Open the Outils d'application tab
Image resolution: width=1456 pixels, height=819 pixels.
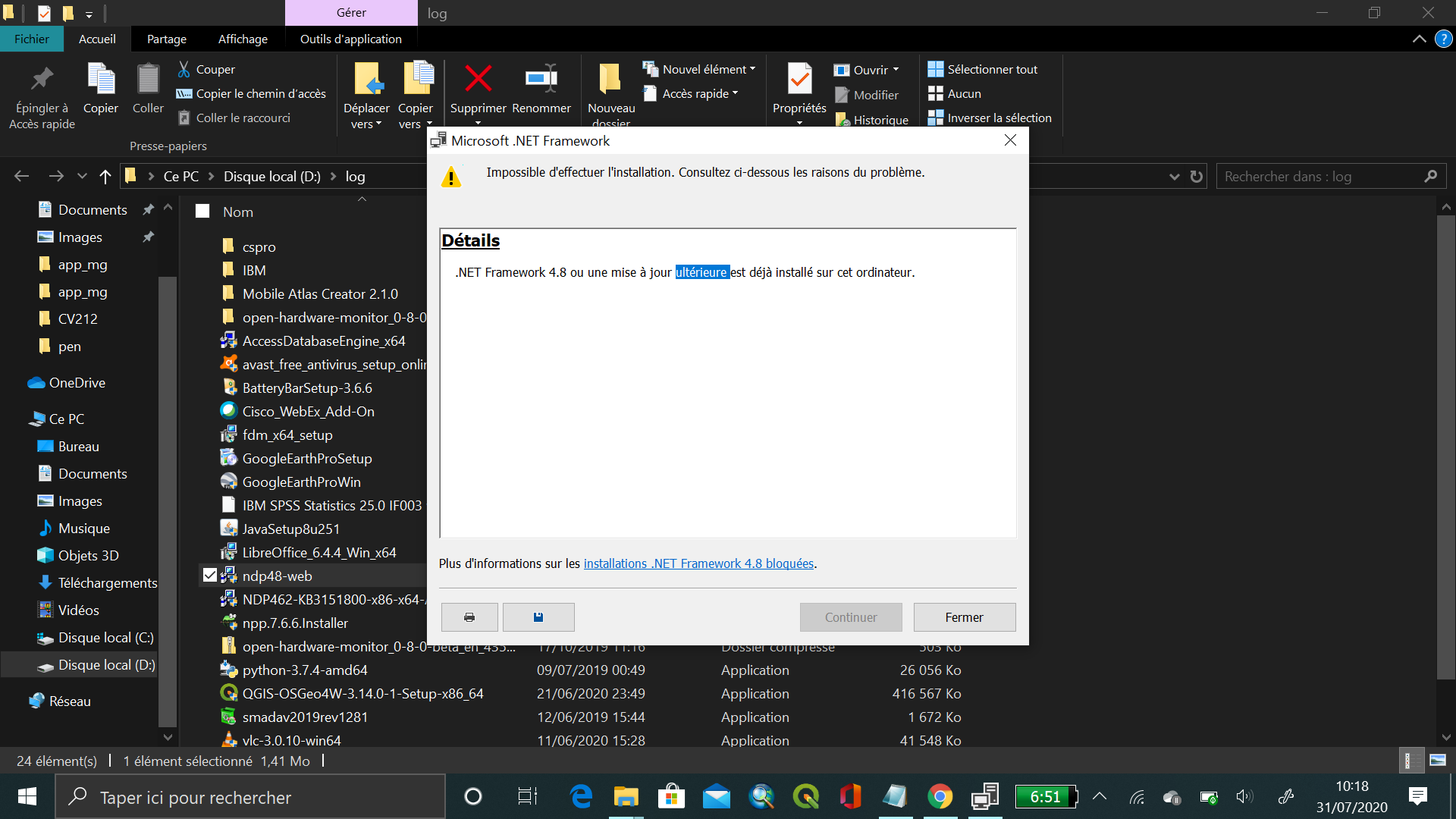[x=351, y=39]
